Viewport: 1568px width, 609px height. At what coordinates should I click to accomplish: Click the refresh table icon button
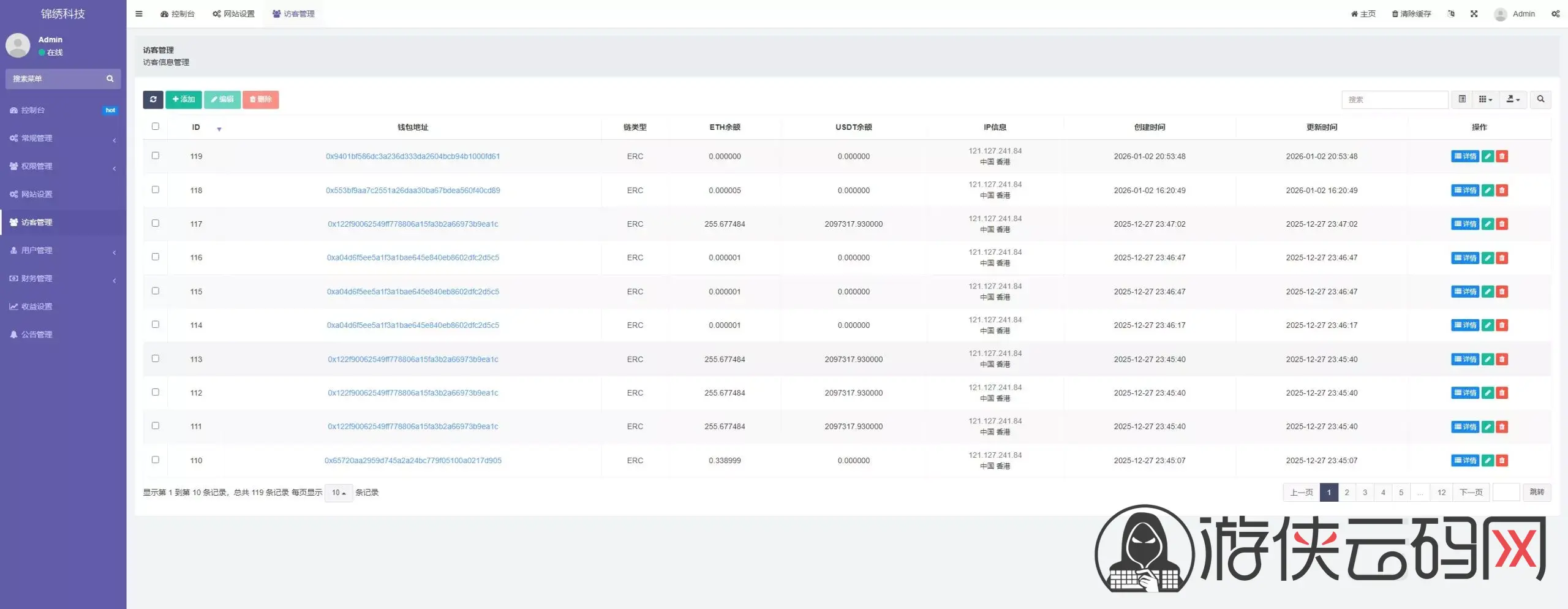click(153, 99)
